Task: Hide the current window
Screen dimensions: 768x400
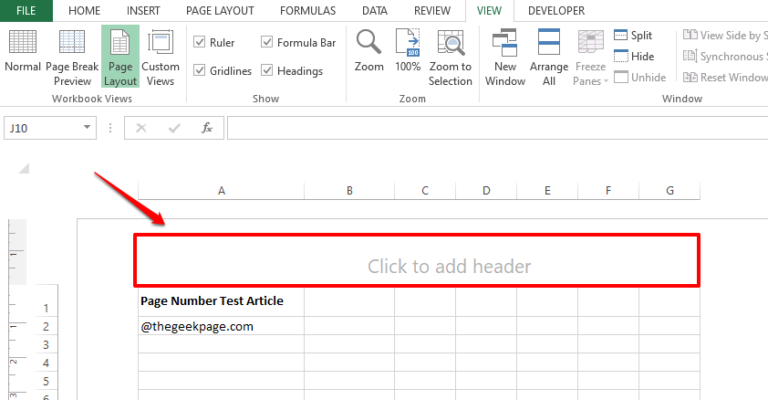Action: (634, 56)
